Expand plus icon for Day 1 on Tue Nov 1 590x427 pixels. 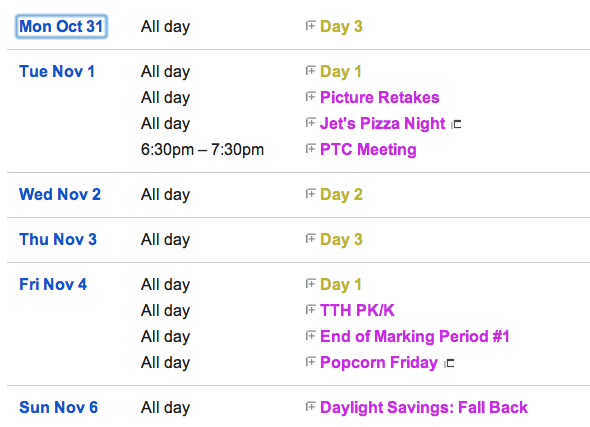[310, 71]
